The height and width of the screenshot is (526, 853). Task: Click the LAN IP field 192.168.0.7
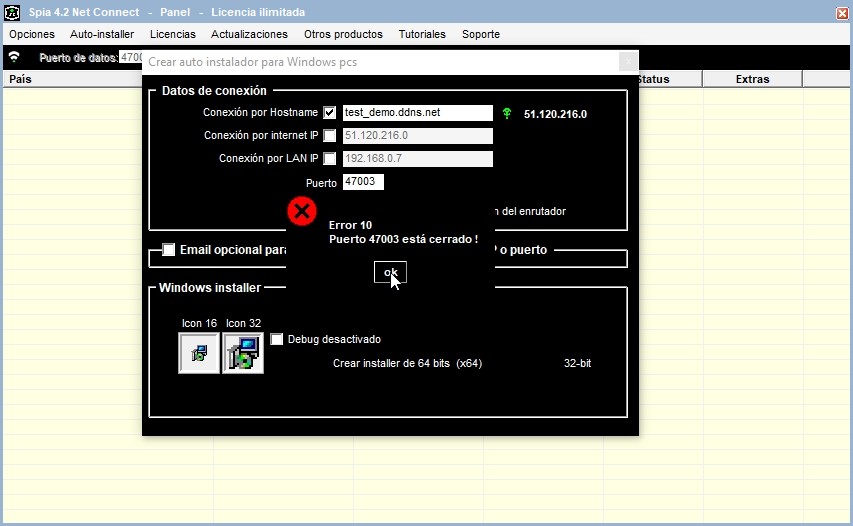pyautogui.click(x=418, y=158)
